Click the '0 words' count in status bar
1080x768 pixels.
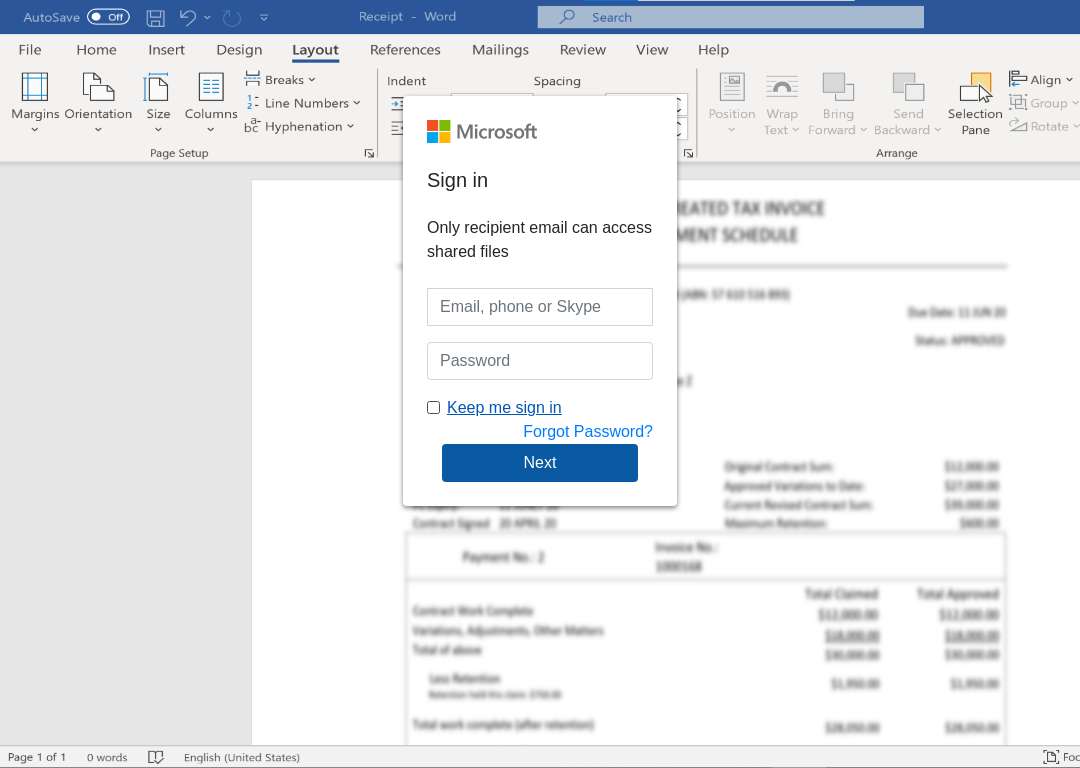point(107,757)
